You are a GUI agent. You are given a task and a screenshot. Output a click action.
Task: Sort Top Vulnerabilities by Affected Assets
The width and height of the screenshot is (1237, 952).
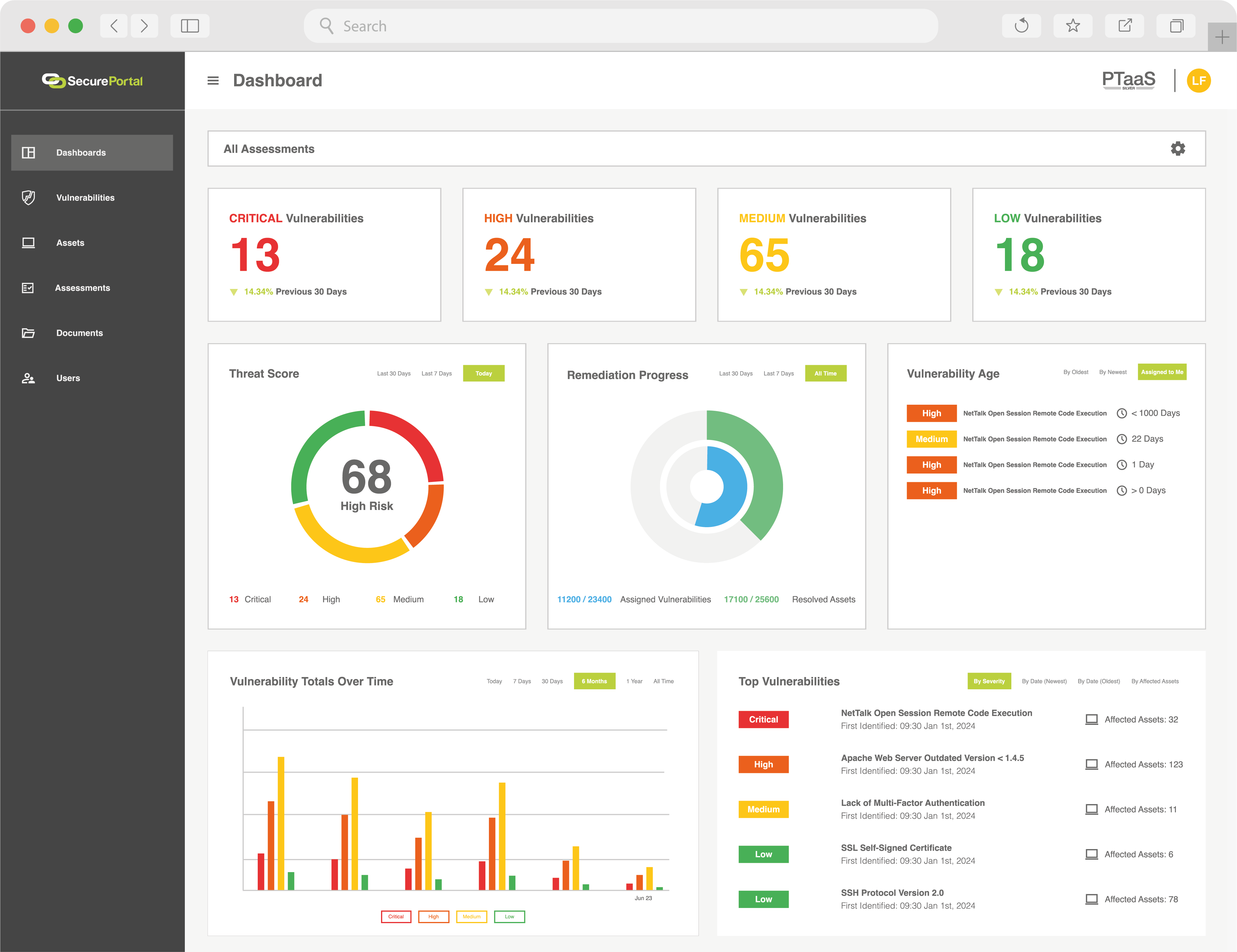point(1155,681)
